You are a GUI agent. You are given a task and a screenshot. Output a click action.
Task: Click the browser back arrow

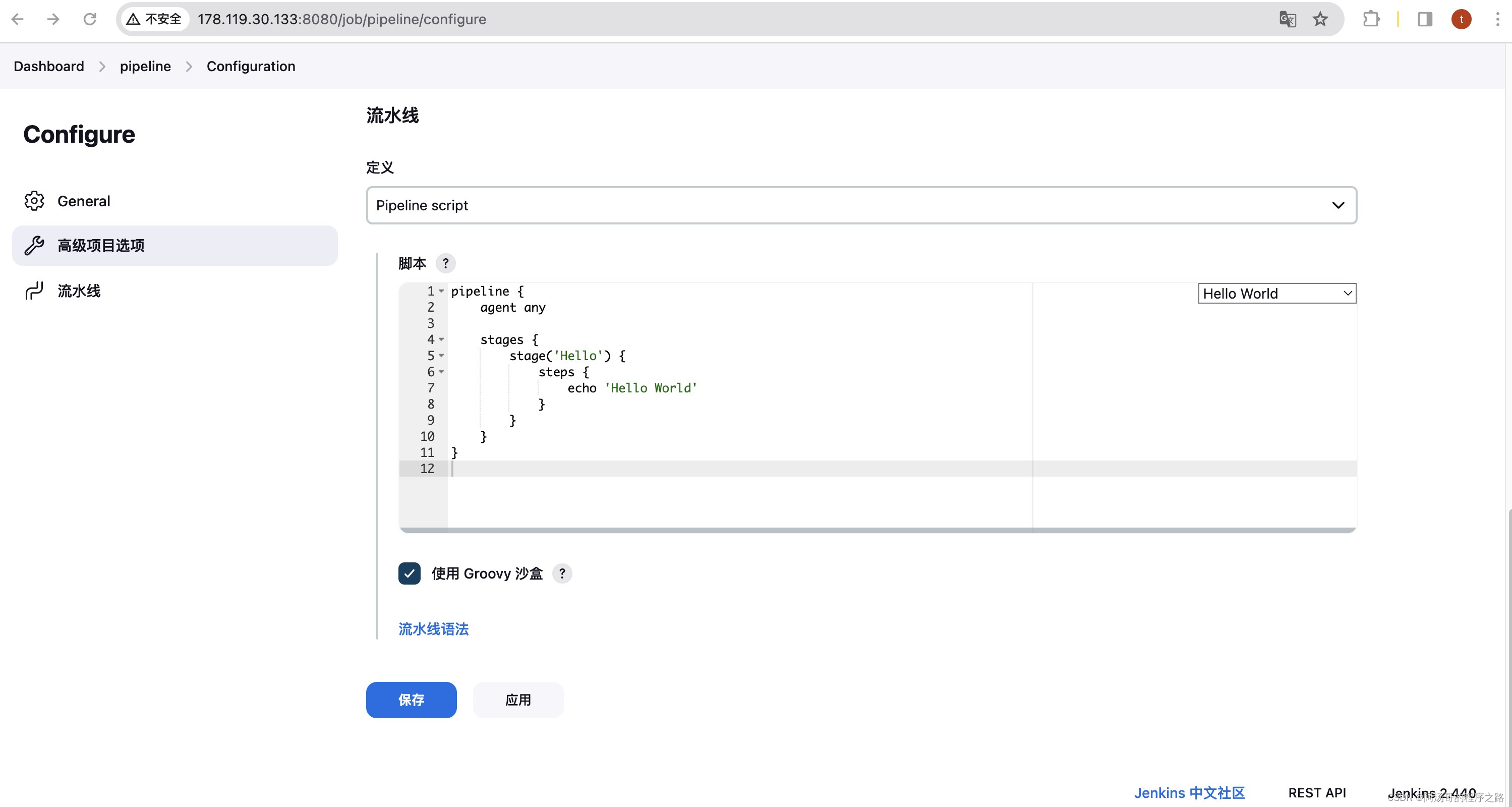(18, 19)
